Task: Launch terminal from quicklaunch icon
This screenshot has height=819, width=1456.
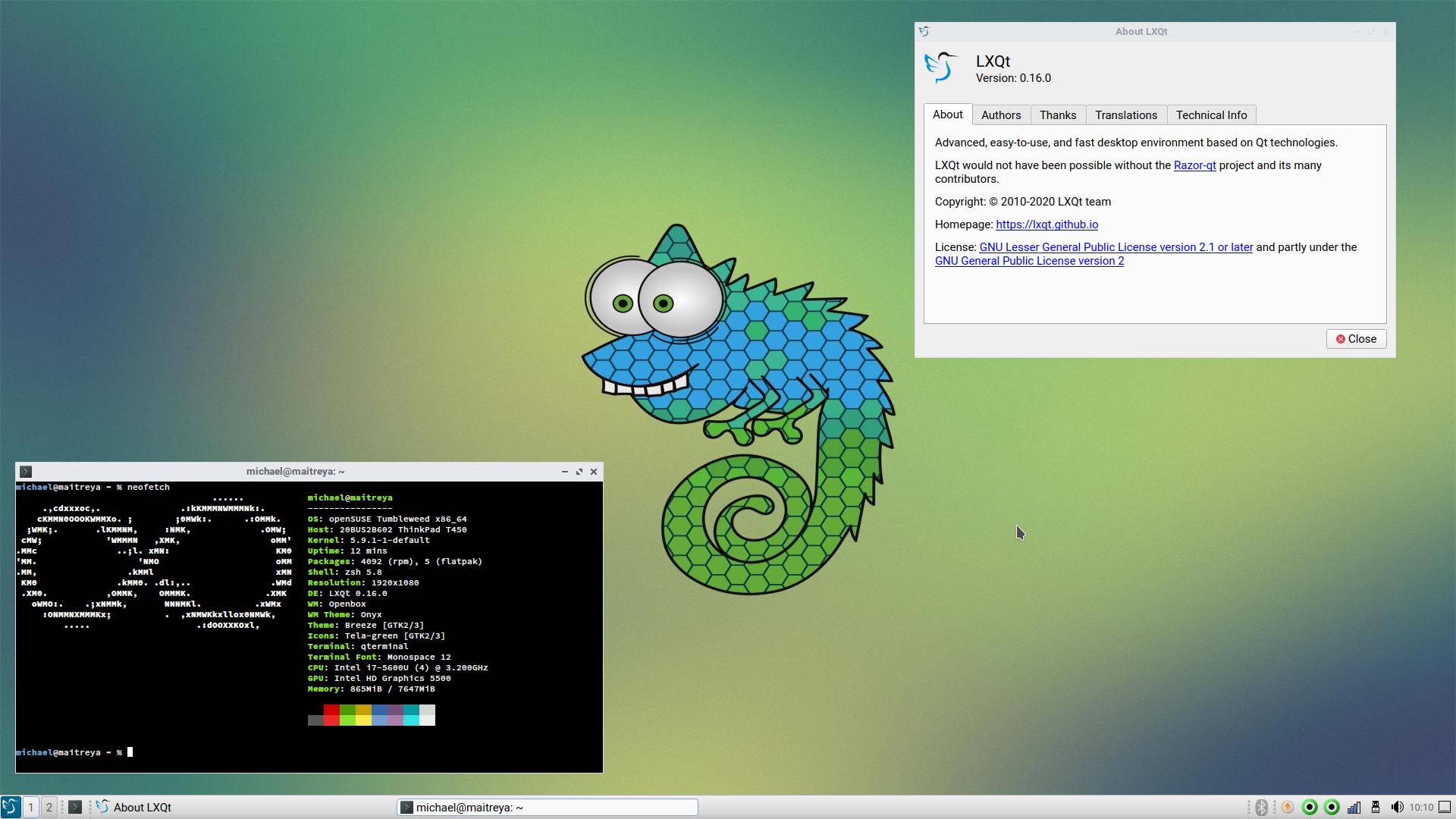Action: [x=74, y=807]
